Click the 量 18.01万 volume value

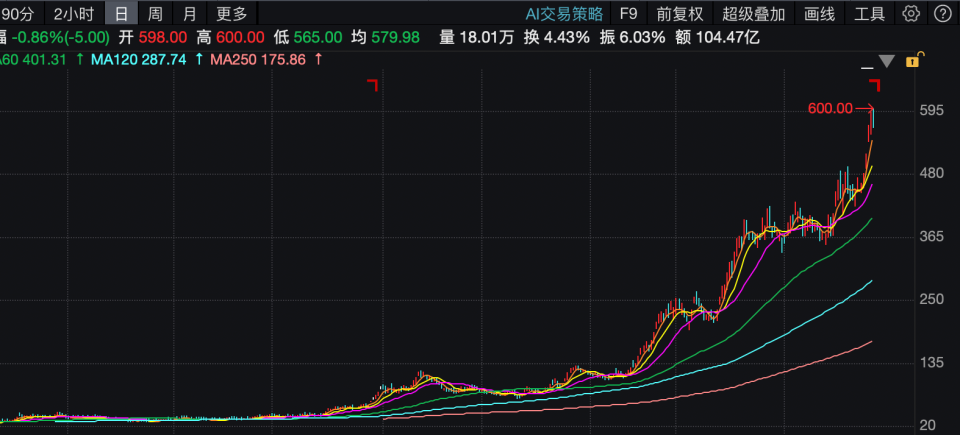coord(477,37)
